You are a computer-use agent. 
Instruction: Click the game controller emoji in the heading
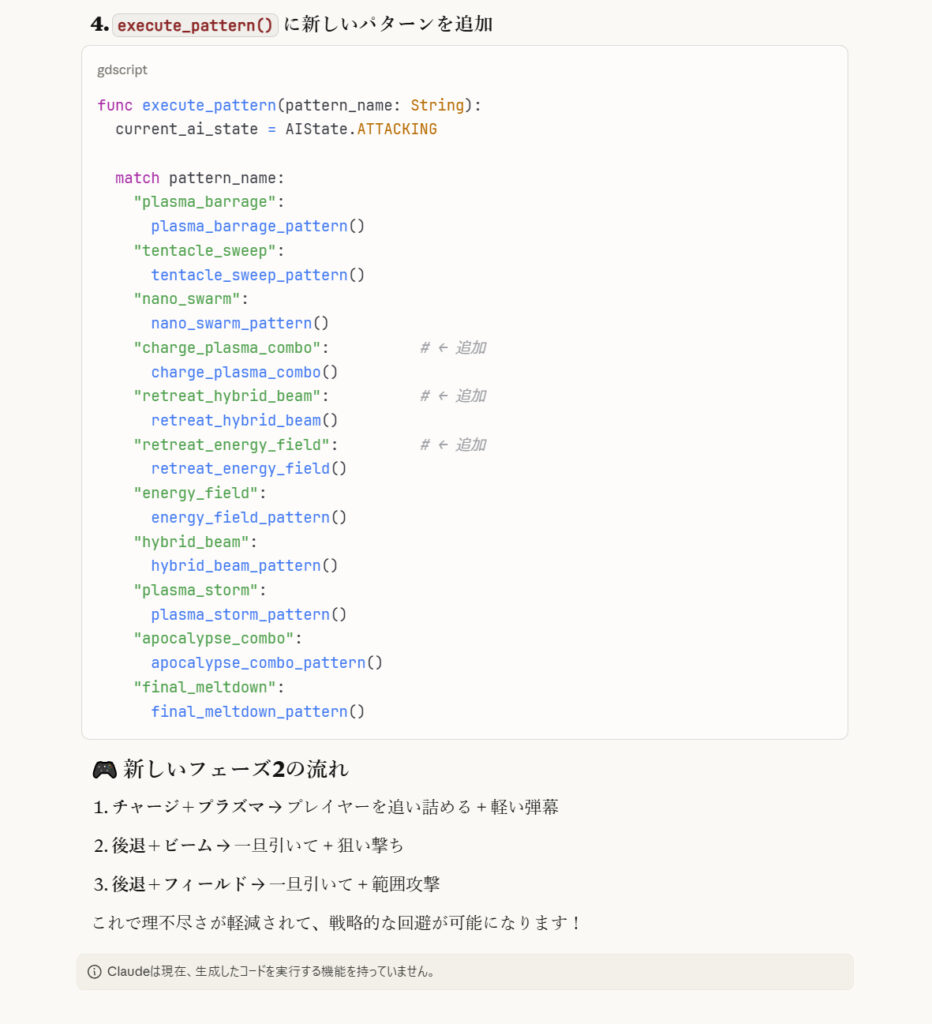coord(104,769)
